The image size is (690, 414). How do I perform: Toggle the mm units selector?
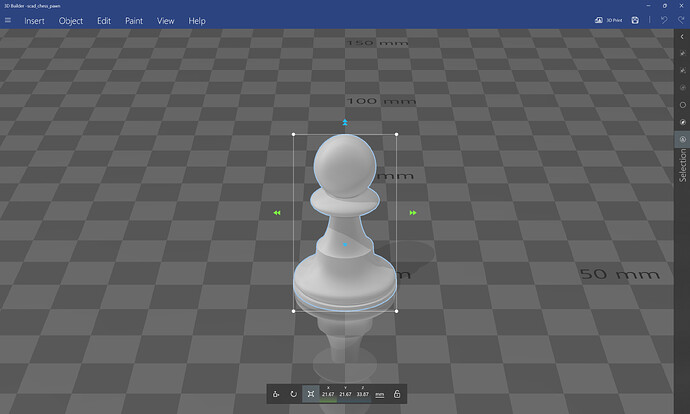[x=380, y=394]
